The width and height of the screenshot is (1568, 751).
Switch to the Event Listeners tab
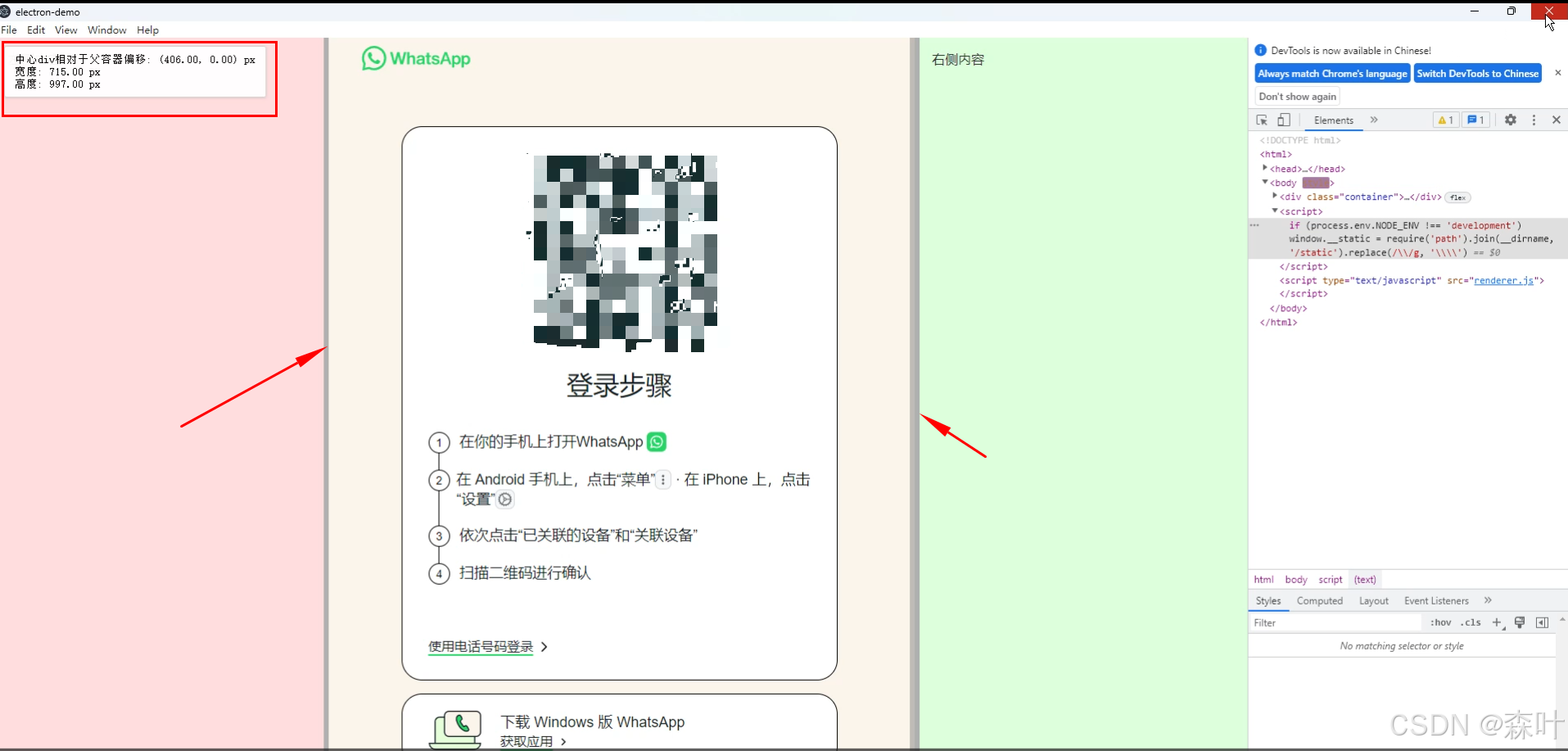click(1437, 600)
